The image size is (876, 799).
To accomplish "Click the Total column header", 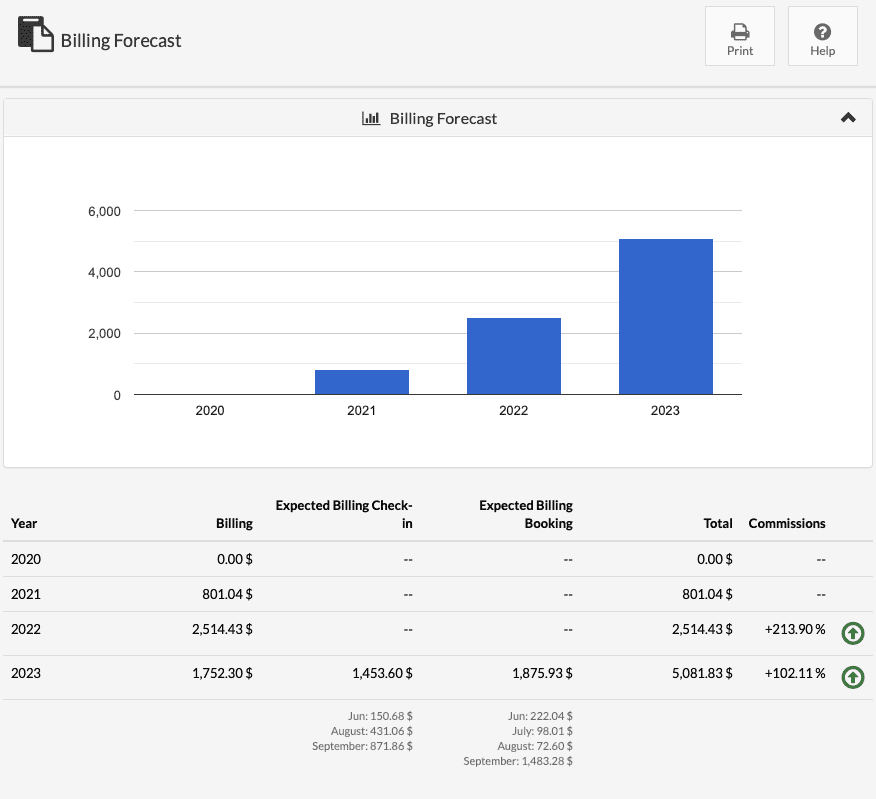I will pos(718,524).
